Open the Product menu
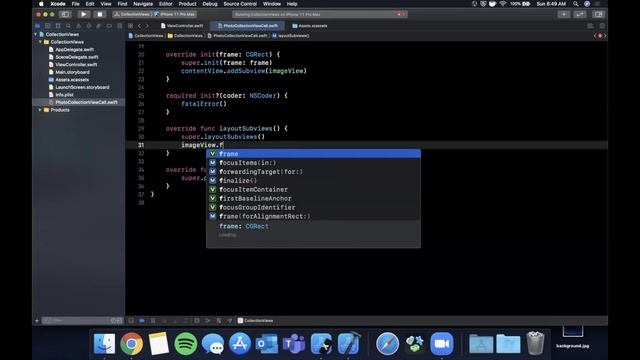Viewport: 640px width, 360px height. coord(187,4)
